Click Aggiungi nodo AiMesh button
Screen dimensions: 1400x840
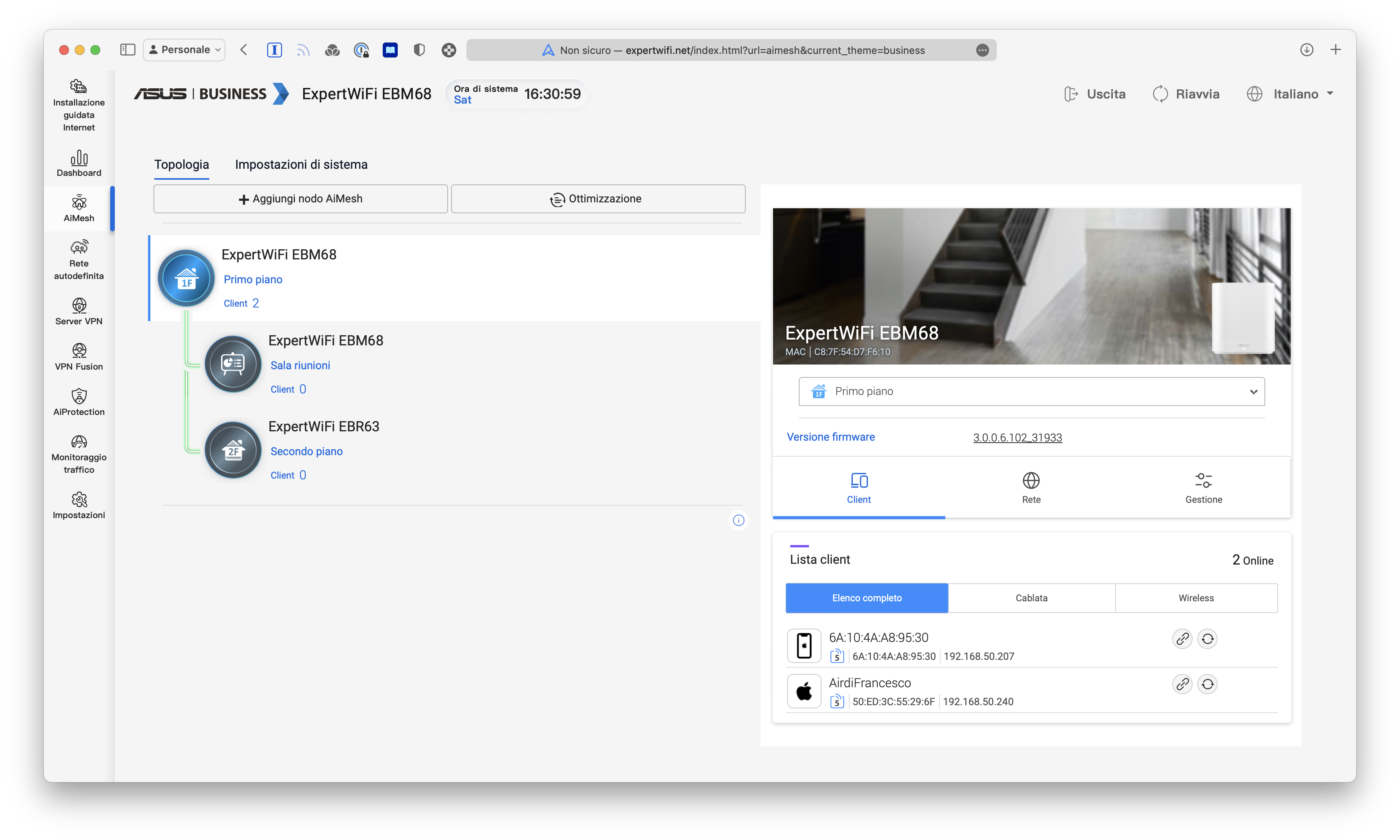tap(300, 199)
